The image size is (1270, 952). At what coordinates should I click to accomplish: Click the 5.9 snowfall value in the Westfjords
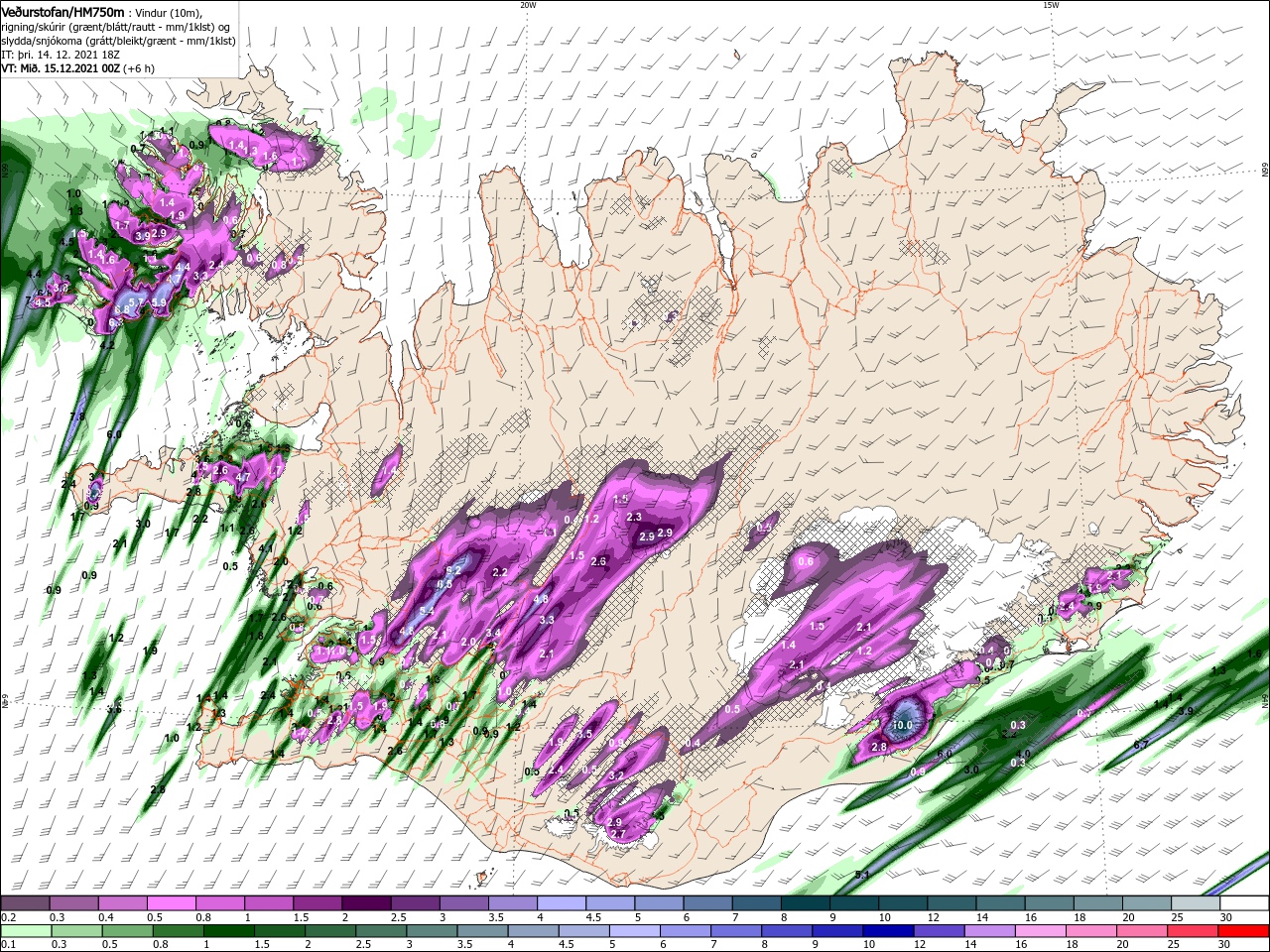click(x=159, y=302)
